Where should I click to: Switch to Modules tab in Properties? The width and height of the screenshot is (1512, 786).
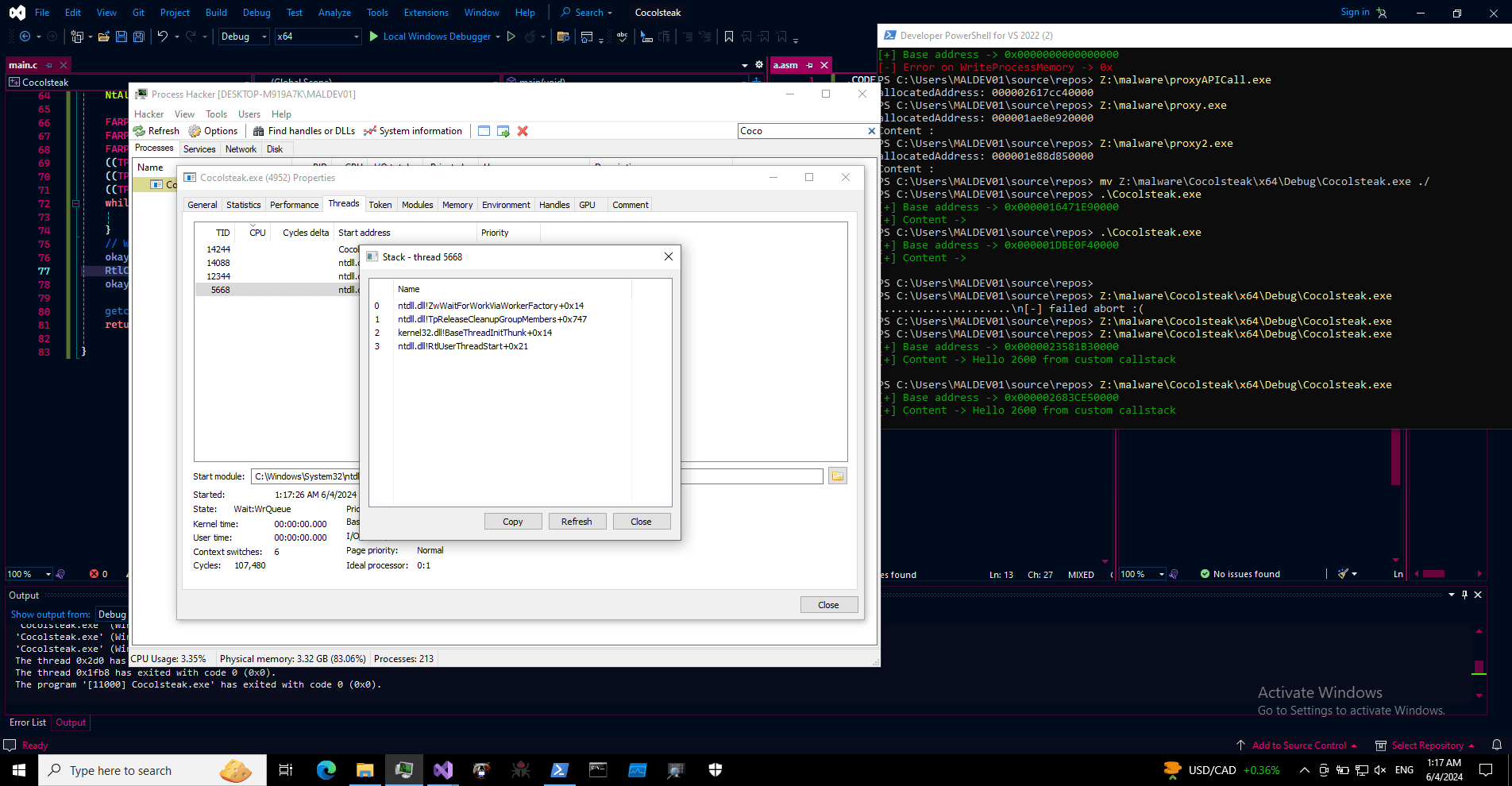[x=418, y=205]
